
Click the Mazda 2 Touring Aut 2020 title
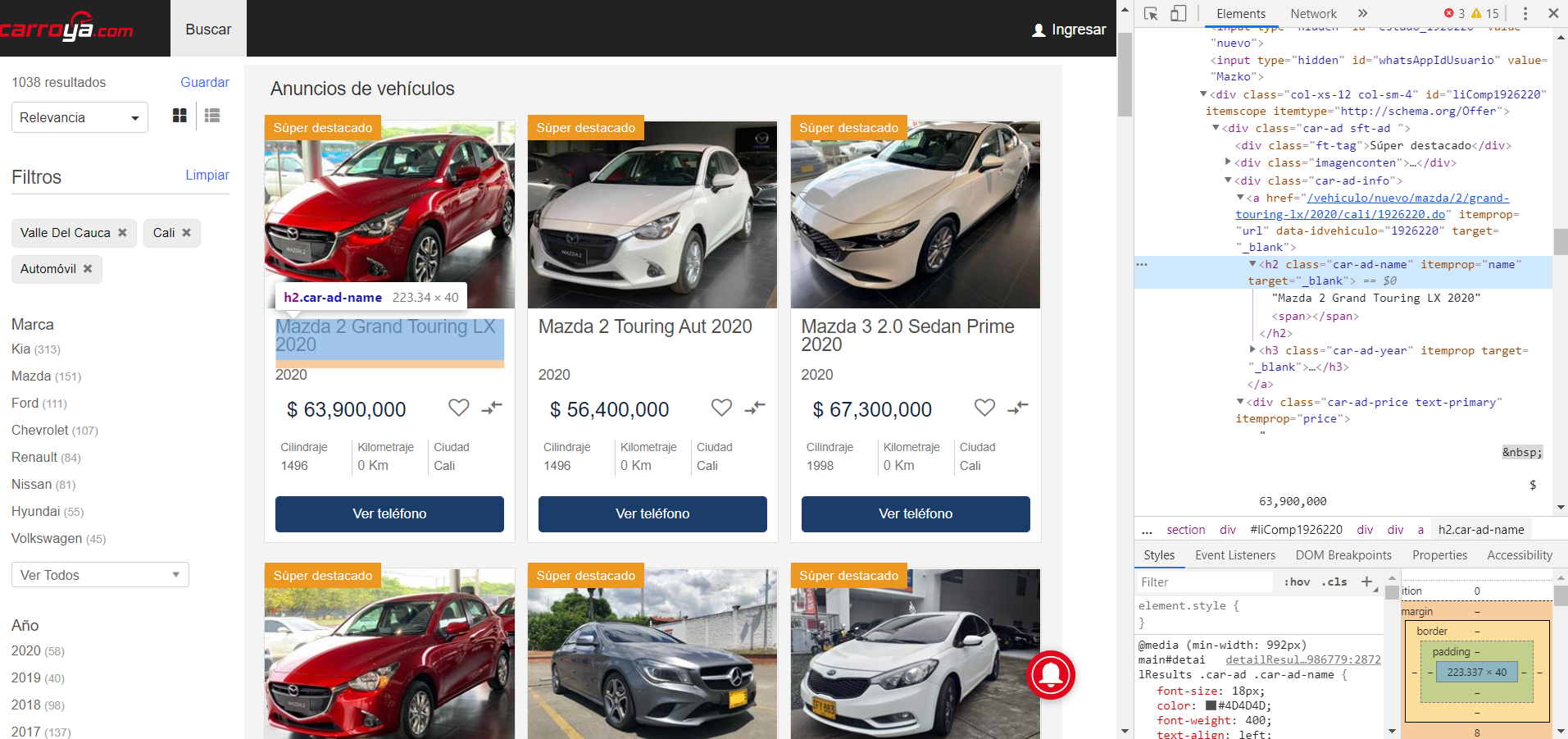coord(645,326)
